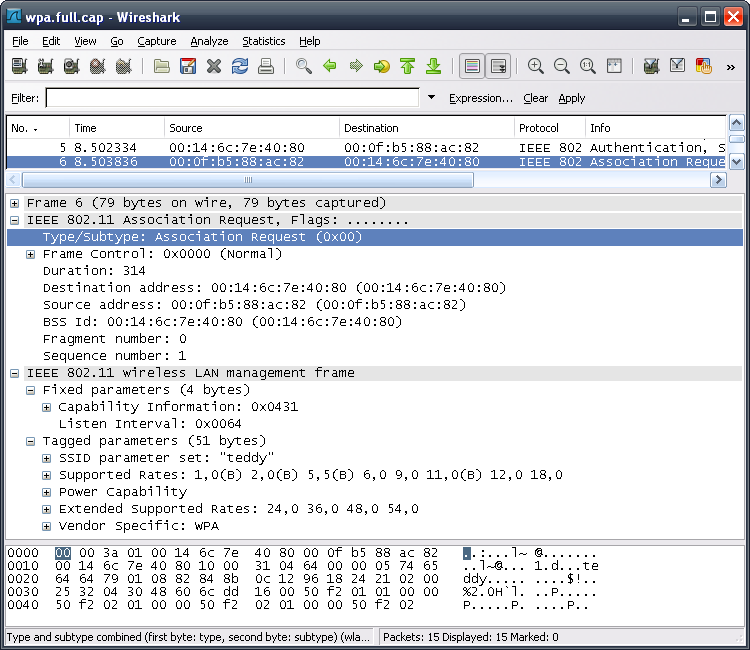
Task: Collapse Tagged parameters (51 bytes) node
Action: [31, 441]
